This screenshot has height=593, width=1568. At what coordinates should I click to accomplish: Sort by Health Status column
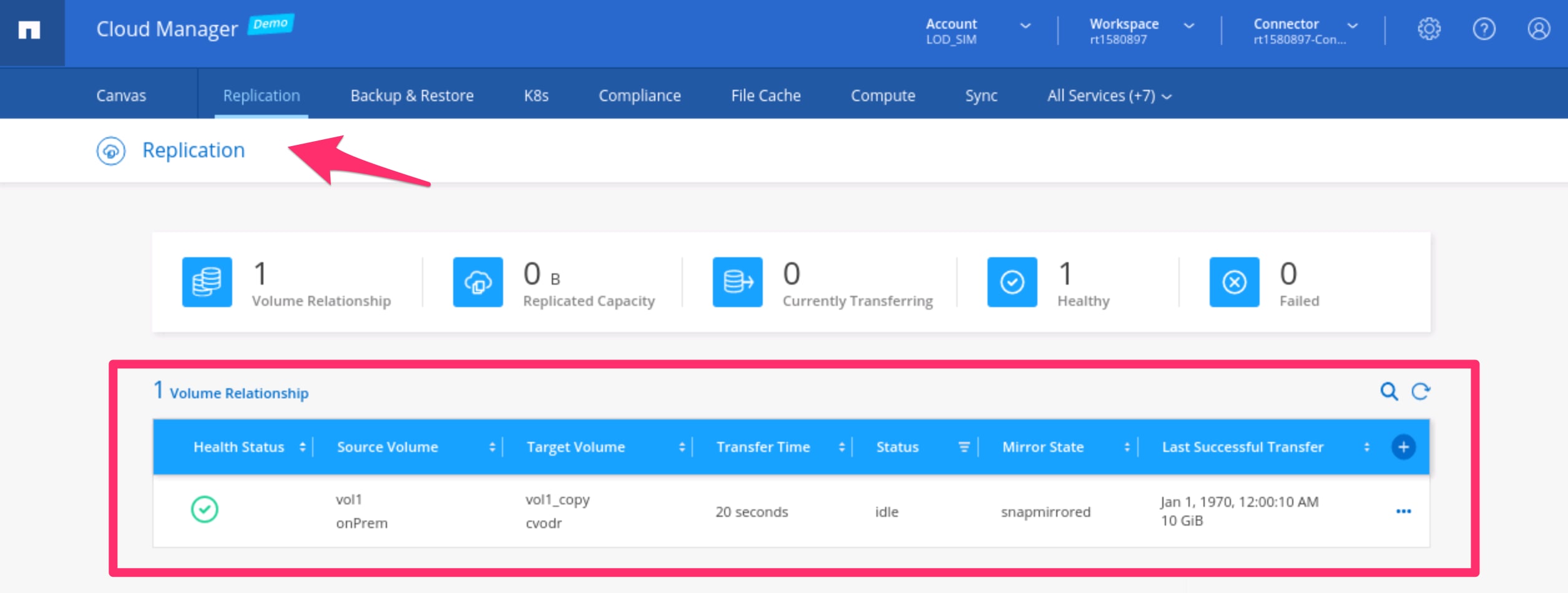point(302,447)
